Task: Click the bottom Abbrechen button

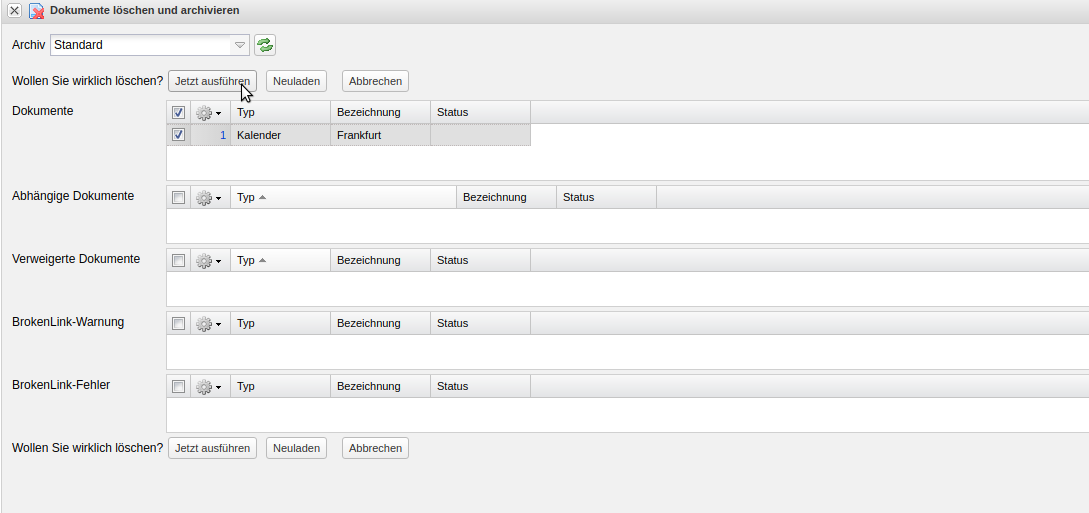Action: [375, 448]
